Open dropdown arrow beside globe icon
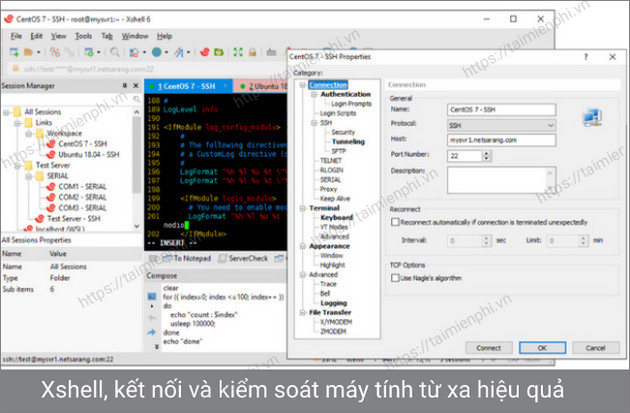The height and width of the screenshot is (413, 630). coord(166,52)
